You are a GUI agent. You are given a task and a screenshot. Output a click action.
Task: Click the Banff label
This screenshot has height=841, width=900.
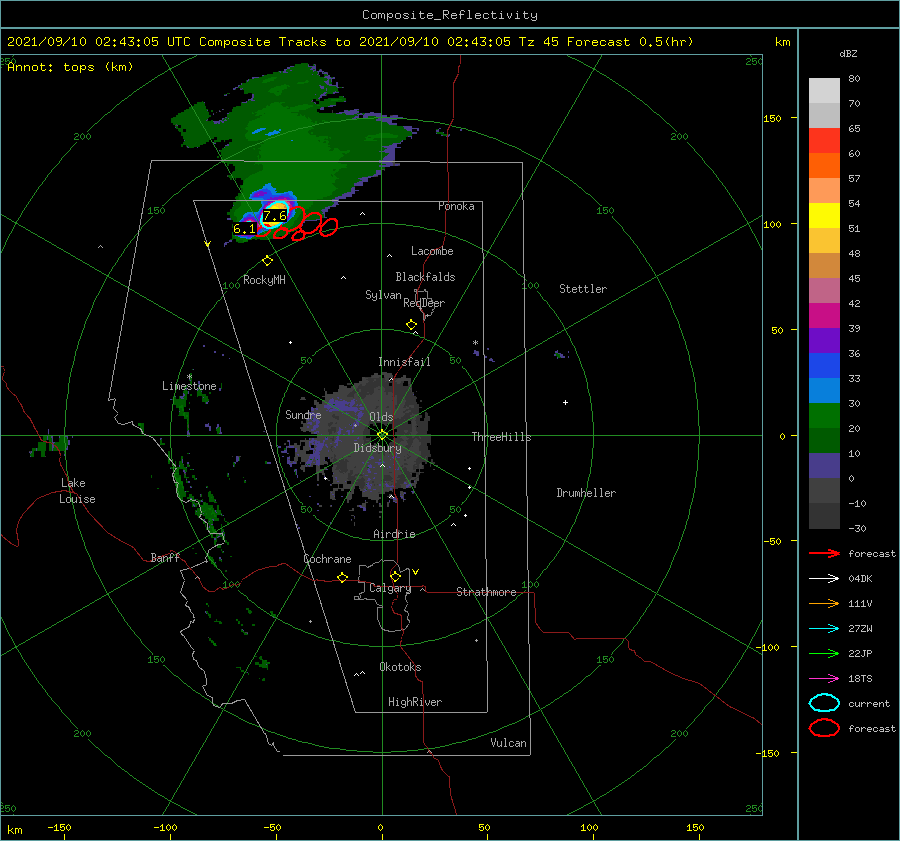pos(165,557)
